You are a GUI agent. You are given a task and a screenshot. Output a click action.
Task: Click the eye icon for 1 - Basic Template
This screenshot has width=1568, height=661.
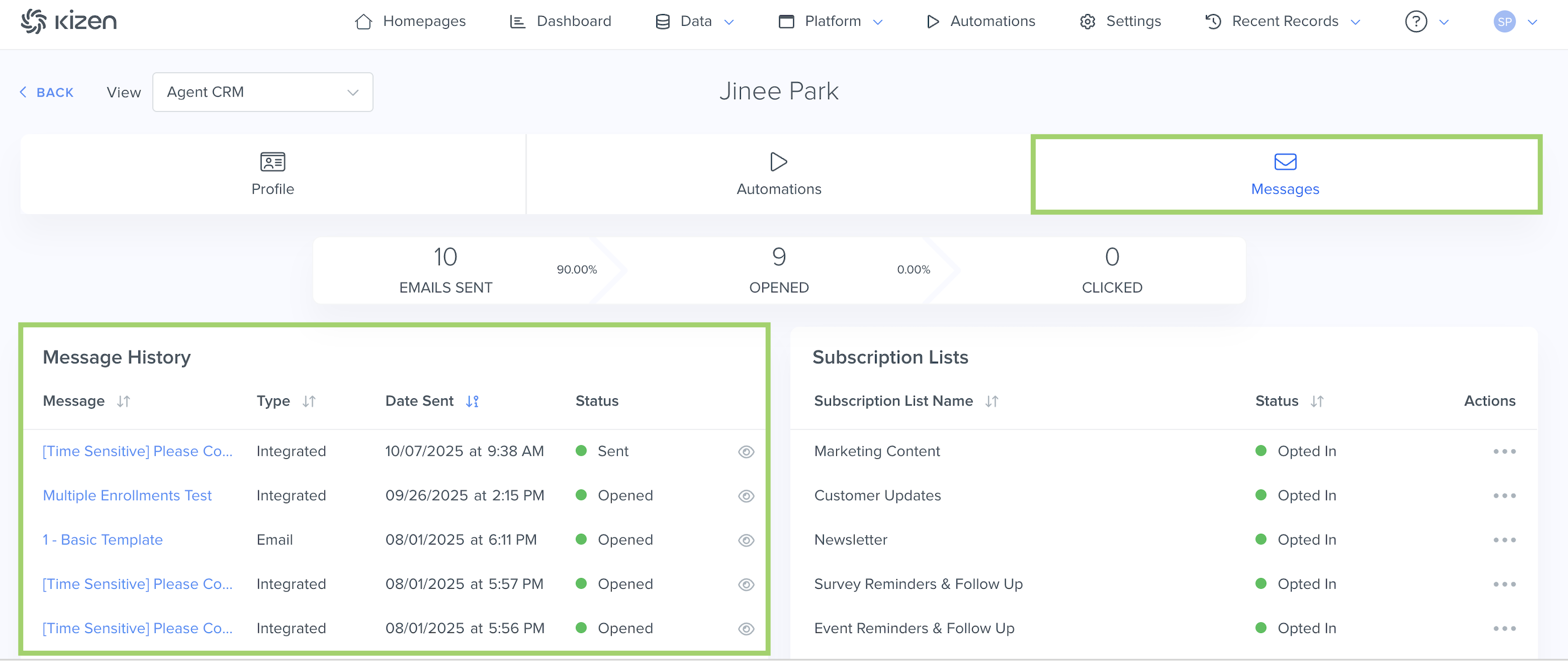tap(746, 540)
